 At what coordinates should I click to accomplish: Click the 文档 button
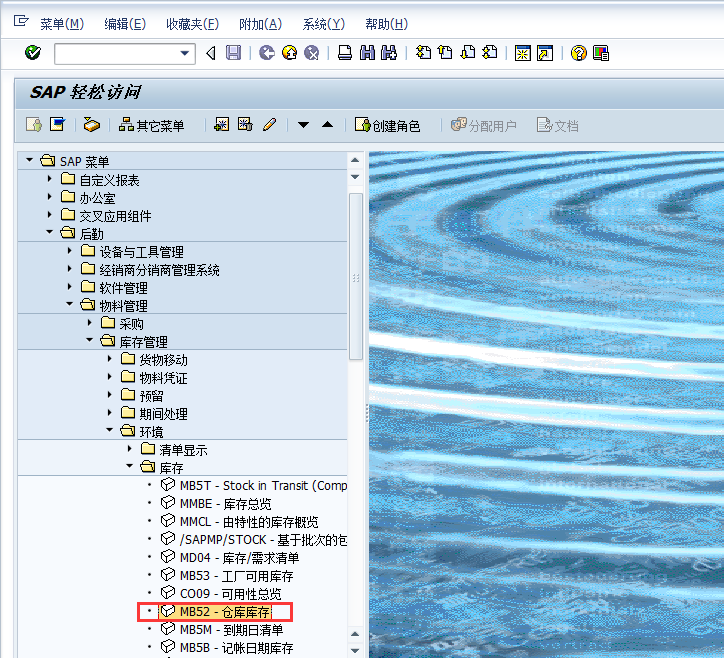tap(557, 125)
